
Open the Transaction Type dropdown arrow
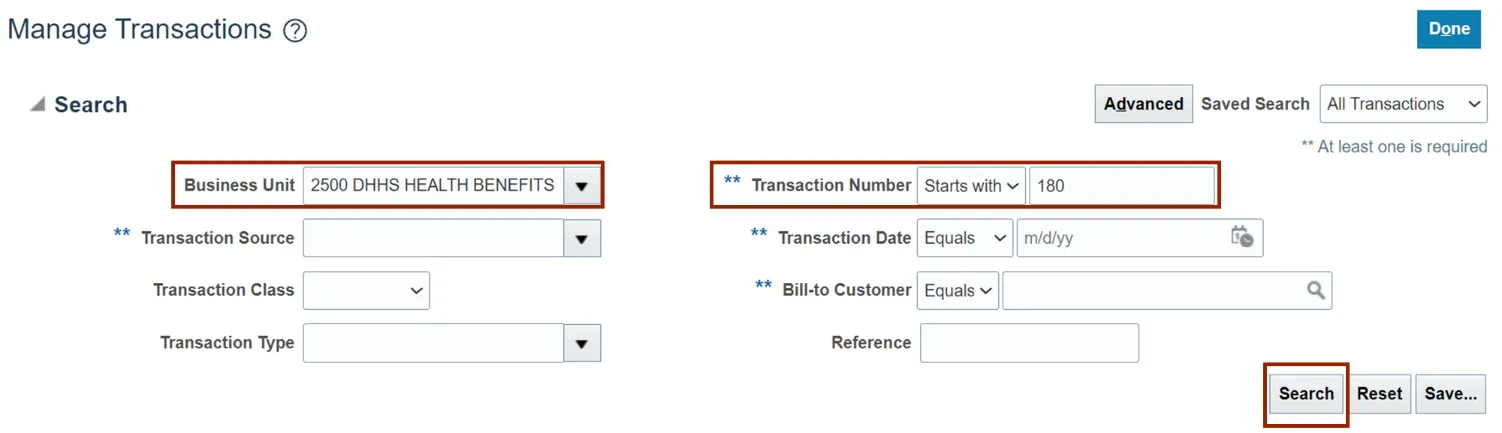point(582,343)
